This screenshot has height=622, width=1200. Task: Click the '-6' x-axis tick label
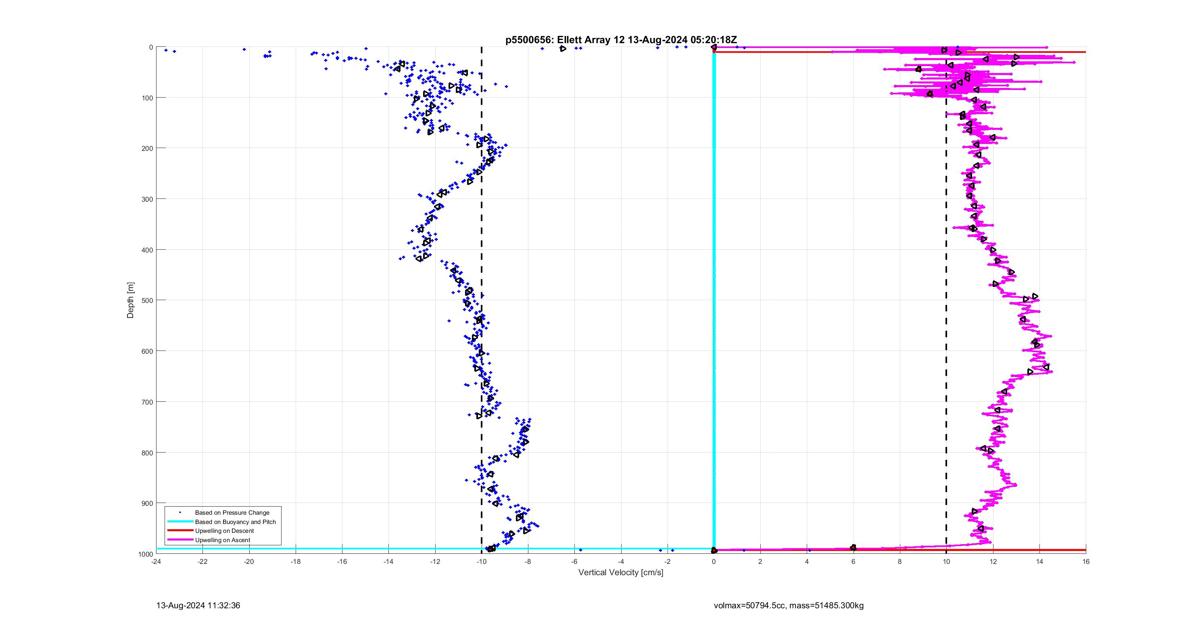pos(575,561)
